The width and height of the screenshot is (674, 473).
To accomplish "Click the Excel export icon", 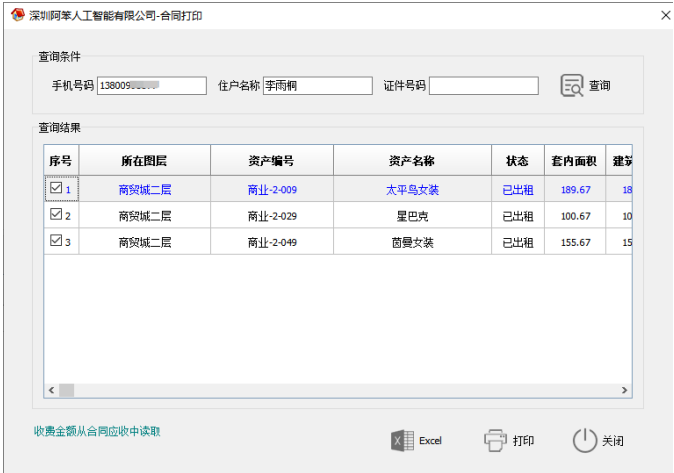I will [x=402, y=440].
